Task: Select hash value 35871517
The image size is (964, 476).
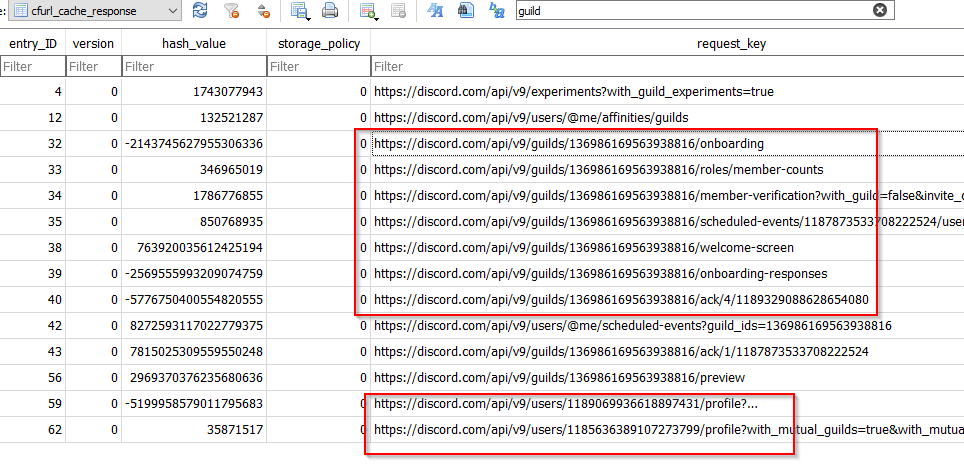Action: tap(194, 430)
